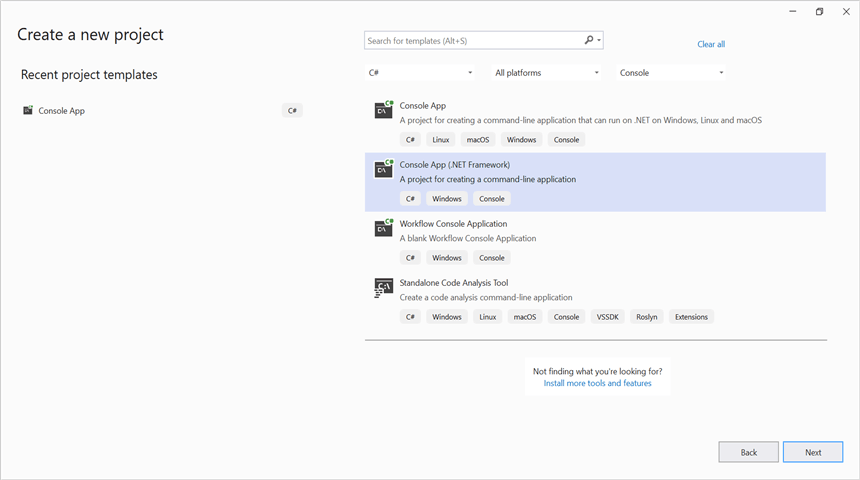Viewport: 860px width, 480px height.
Task: Open Install more tools and features link
Action: pyautogui.click(x=597, y=383)
